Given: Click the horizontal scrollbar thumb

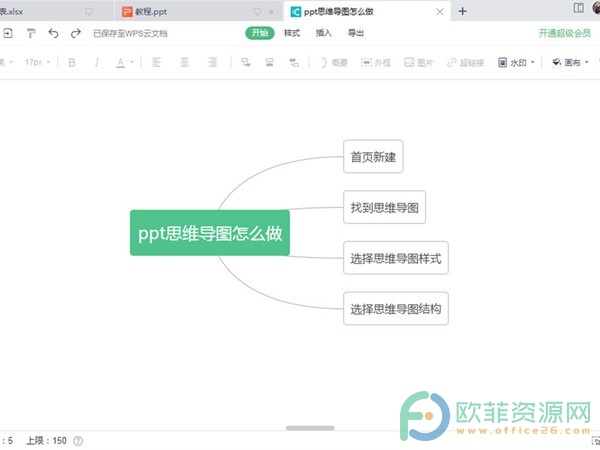Looking at the screenshot, I should pyautogui.click(x=310, y=428).
